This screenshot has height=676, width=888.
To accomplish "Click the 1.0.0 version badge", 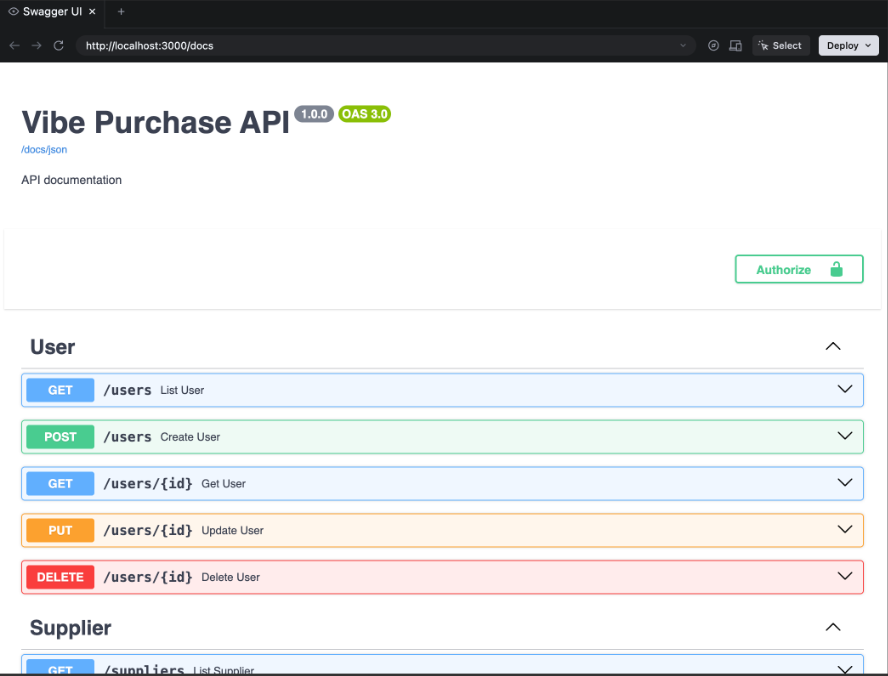I will click(x=314, y=114).
